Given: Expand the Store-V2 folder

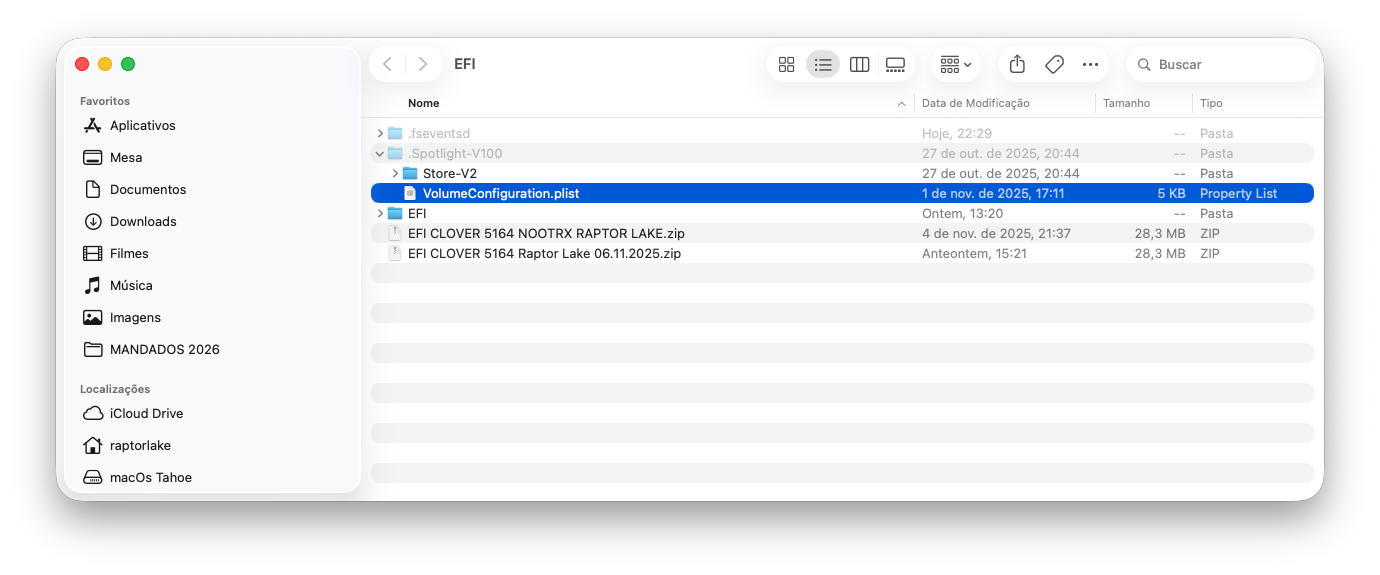Looking at the screenshot, I should [395, 173].
